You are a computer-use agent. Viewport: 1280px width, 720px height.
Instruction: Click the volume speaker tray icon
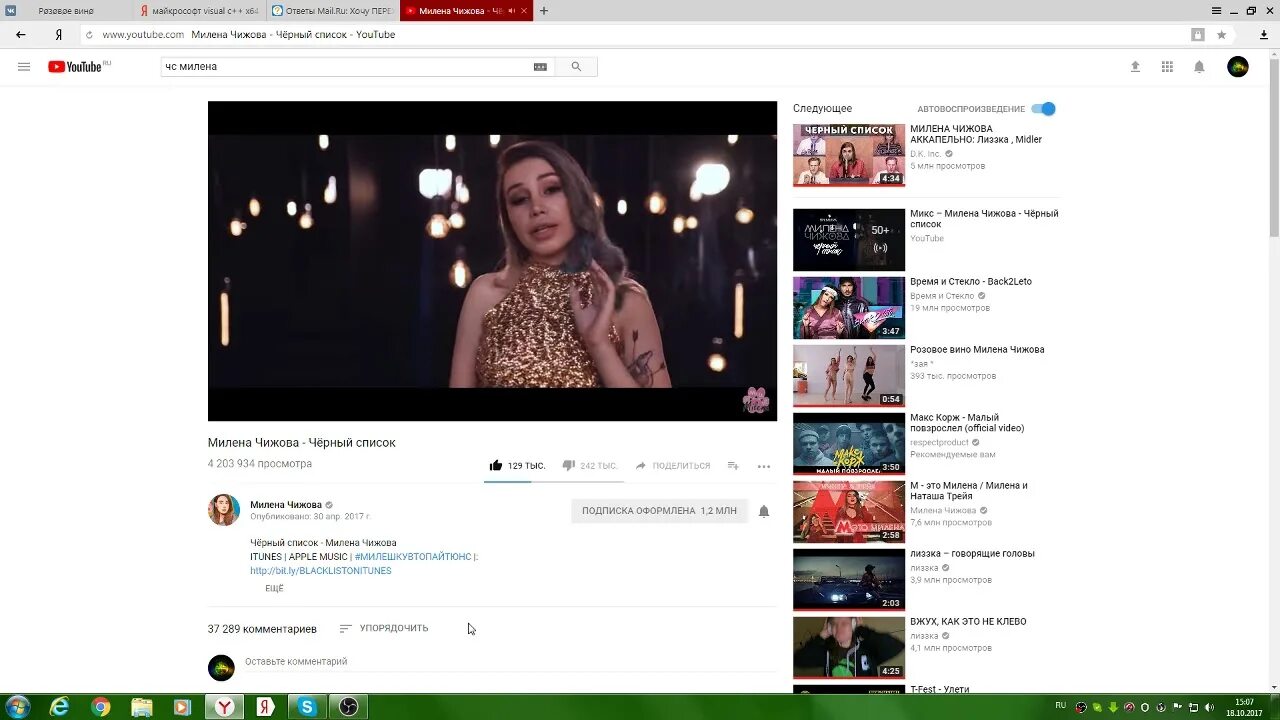(x=1209, y=707)
